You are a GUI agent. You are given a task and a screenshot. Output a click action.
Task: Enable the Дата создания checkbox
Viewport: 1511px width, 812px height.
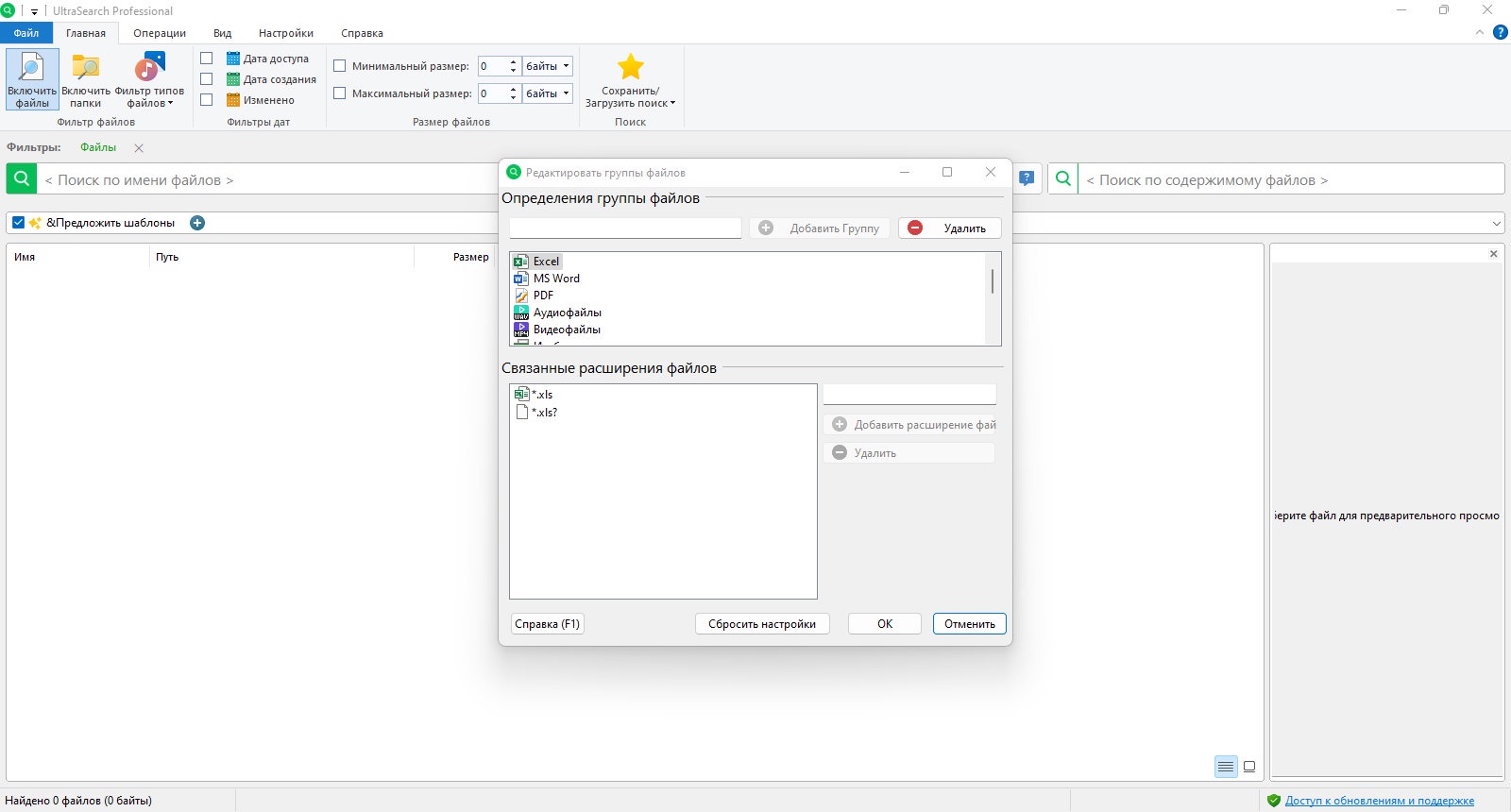[207, 79]
